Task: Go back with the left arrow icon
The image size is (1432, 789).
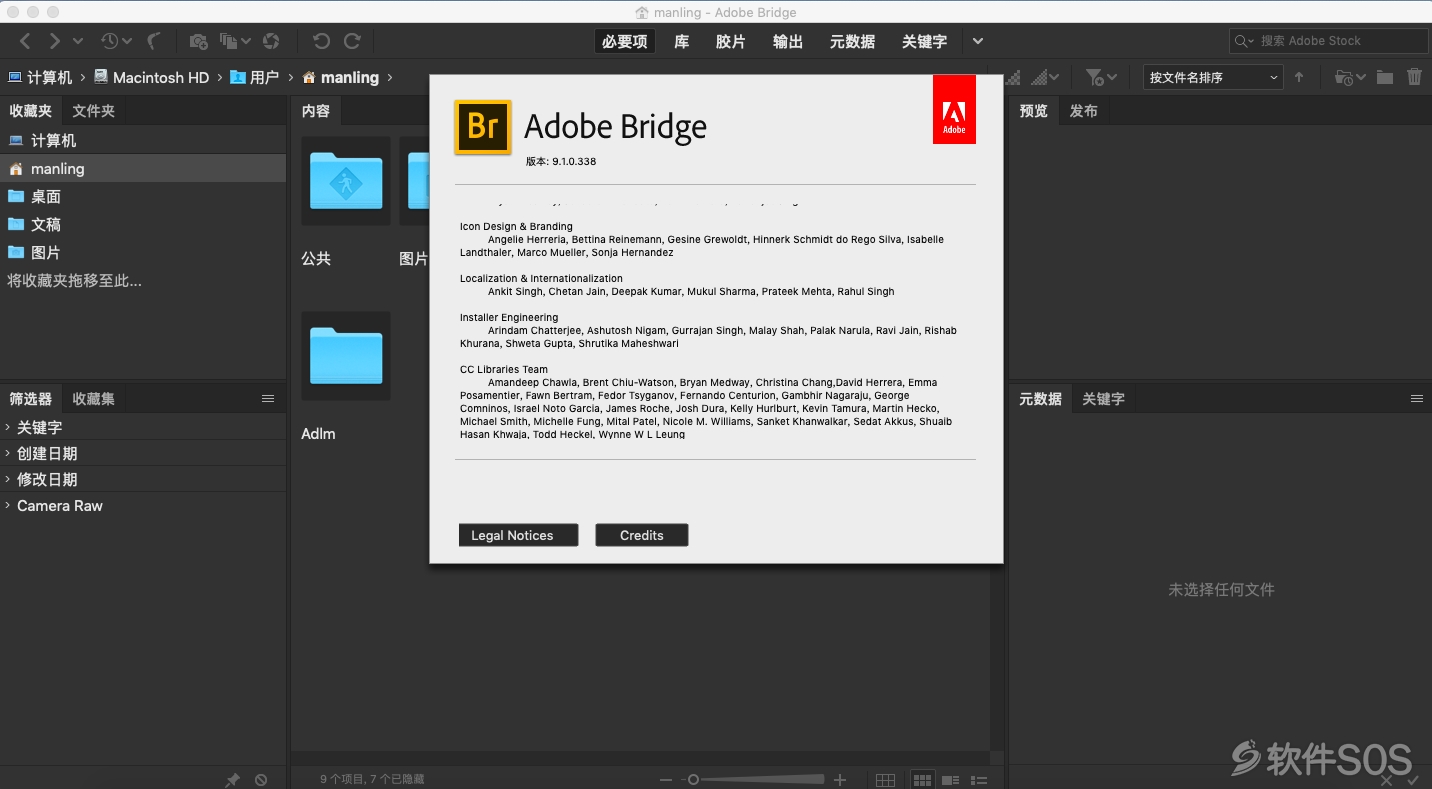Action: (x=26, y=41)
